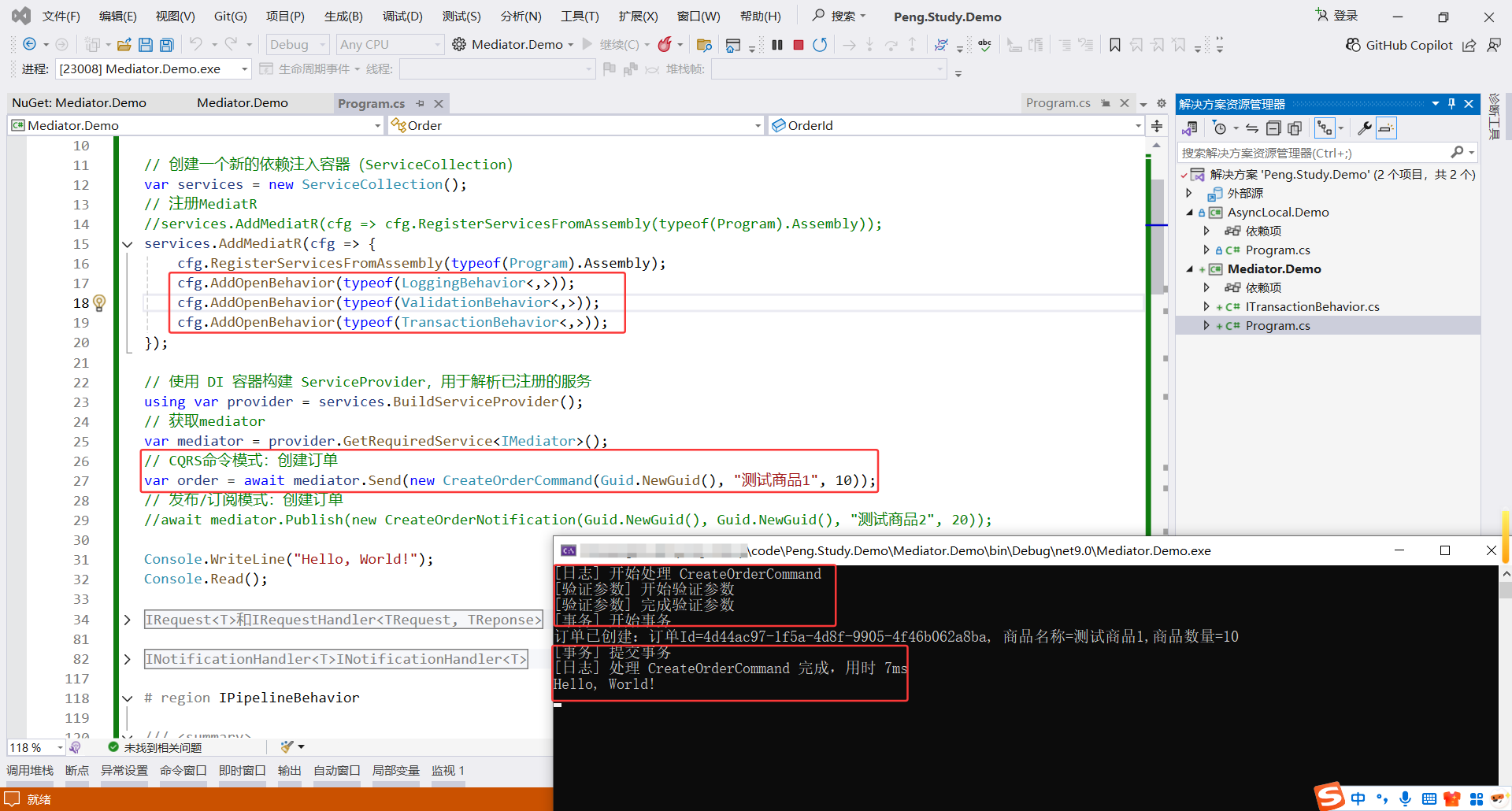
Task: Open the 生成(B) menu
Action: click(x=343, y=16)
